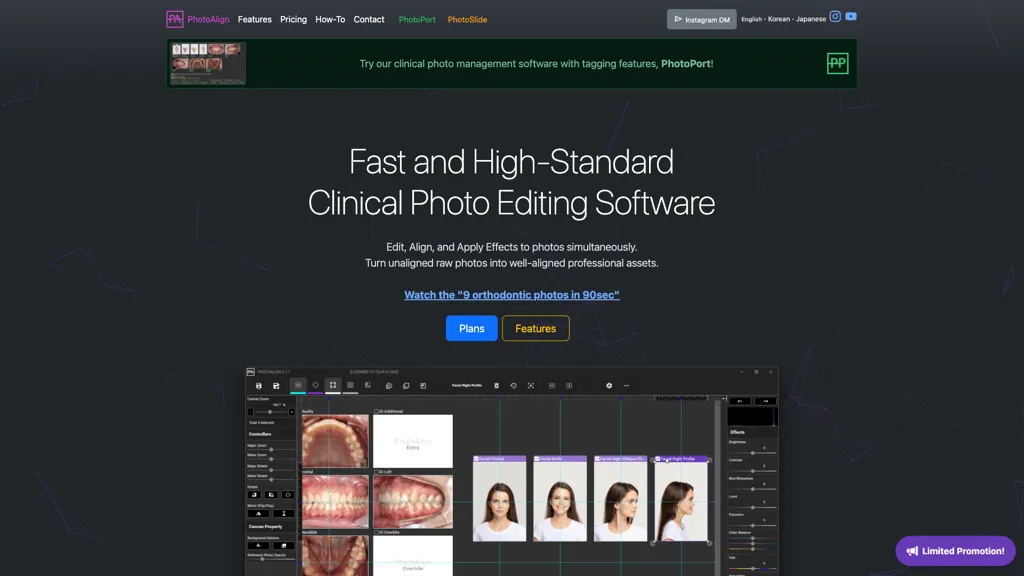The width and height of the screenshot is (1024, 576).
Task: Open the Pricing nav menu item
Action: (293, 20)
